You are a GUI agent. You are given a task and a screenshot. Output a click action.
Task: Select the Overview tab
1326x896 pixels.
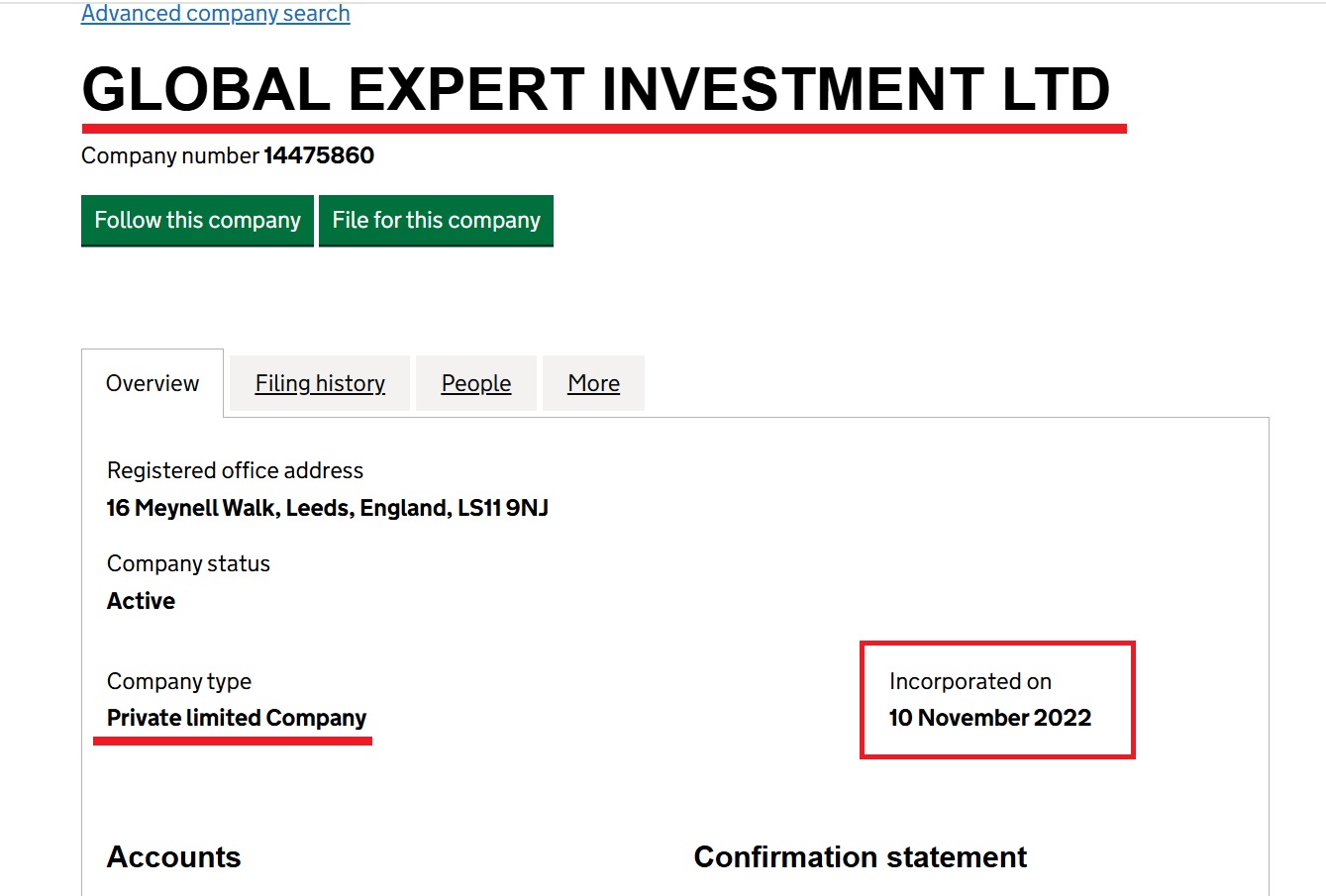coord(153,383)
